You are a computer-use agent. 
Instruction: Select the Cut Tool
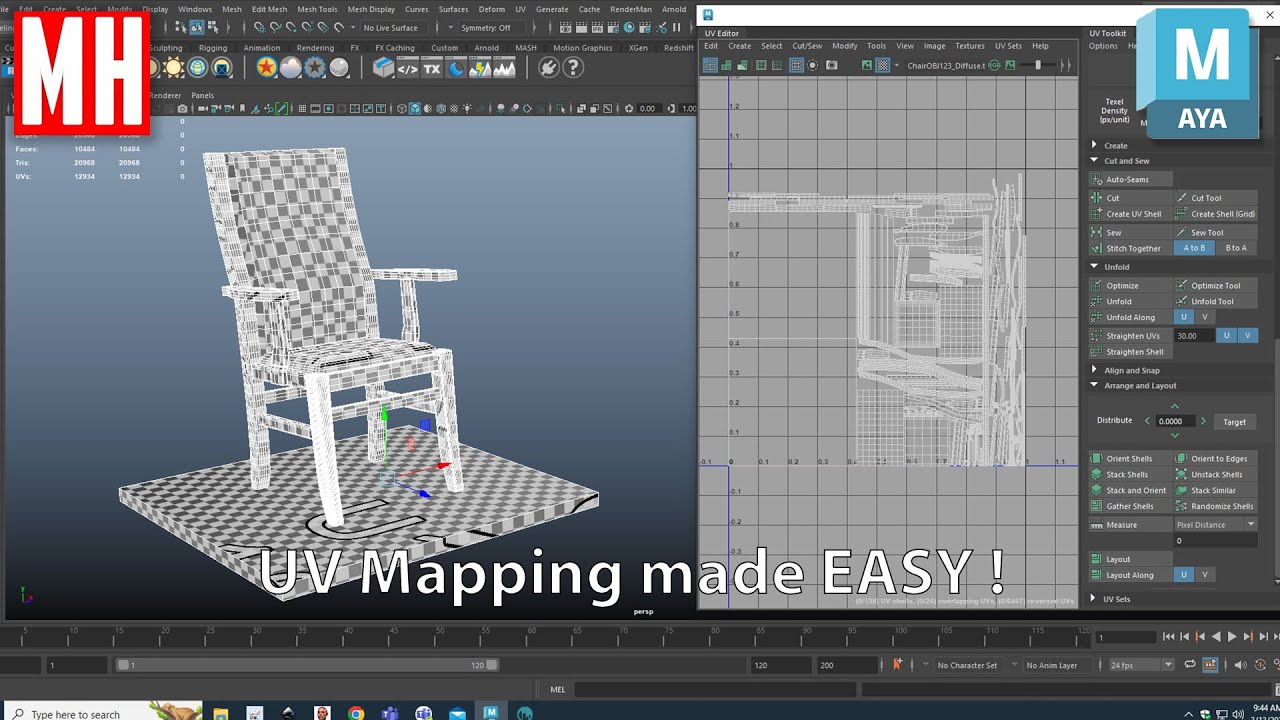(1215, 198)
